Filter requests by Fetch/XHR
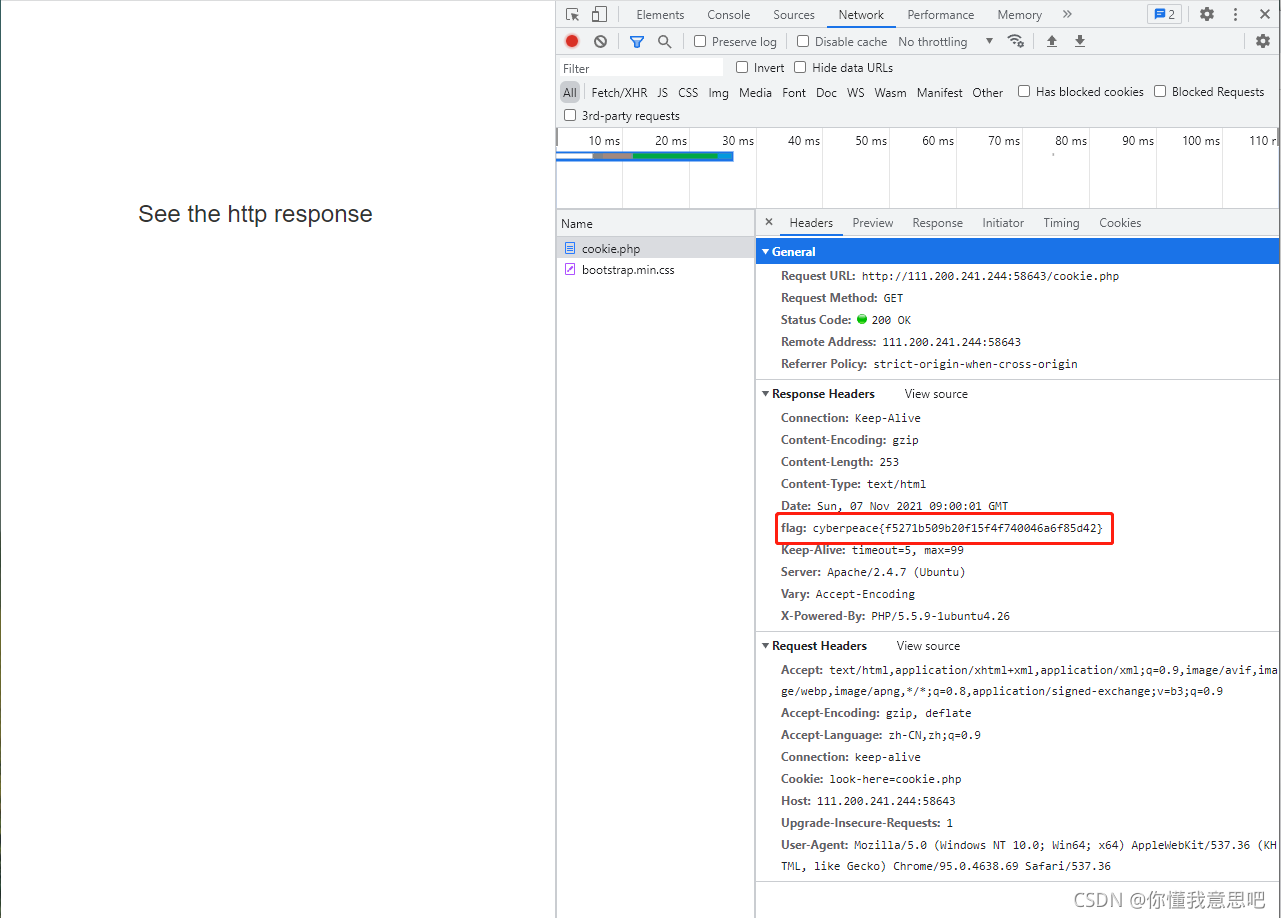The image size is (1281, 918). [x=619, y=92]
